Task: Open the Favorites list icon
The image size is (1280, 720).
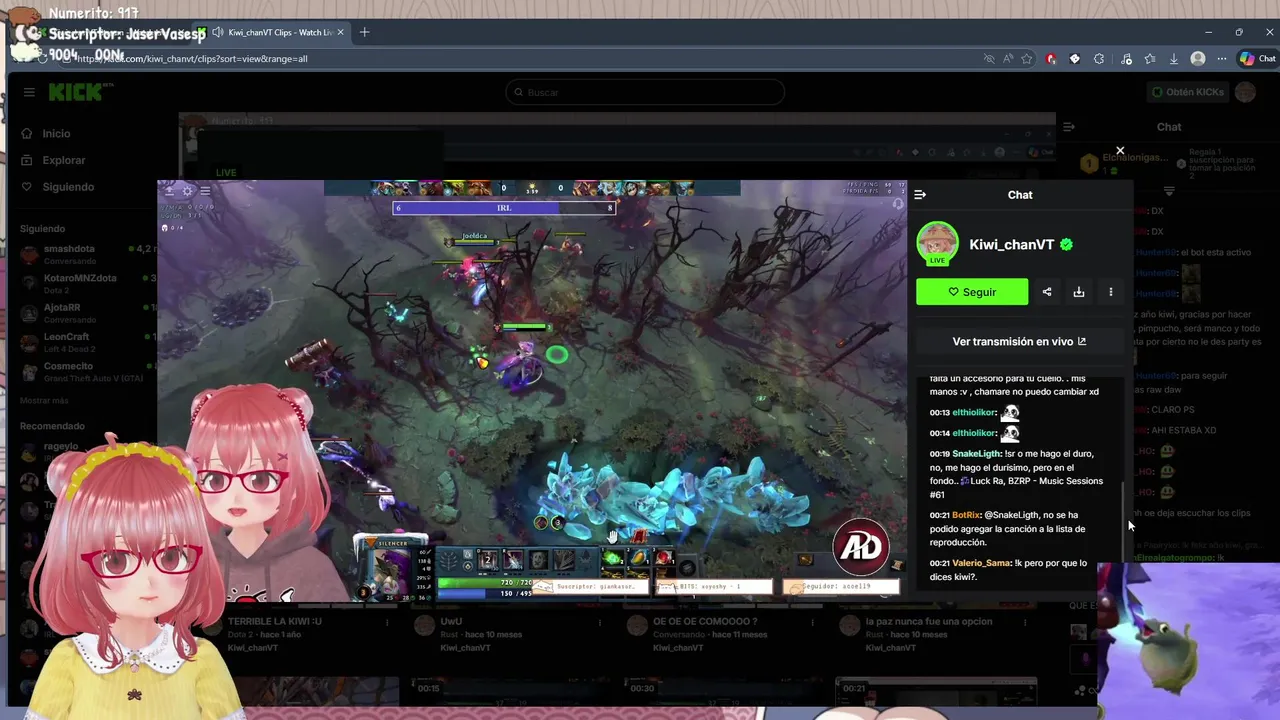Action: pos(1150,59)
